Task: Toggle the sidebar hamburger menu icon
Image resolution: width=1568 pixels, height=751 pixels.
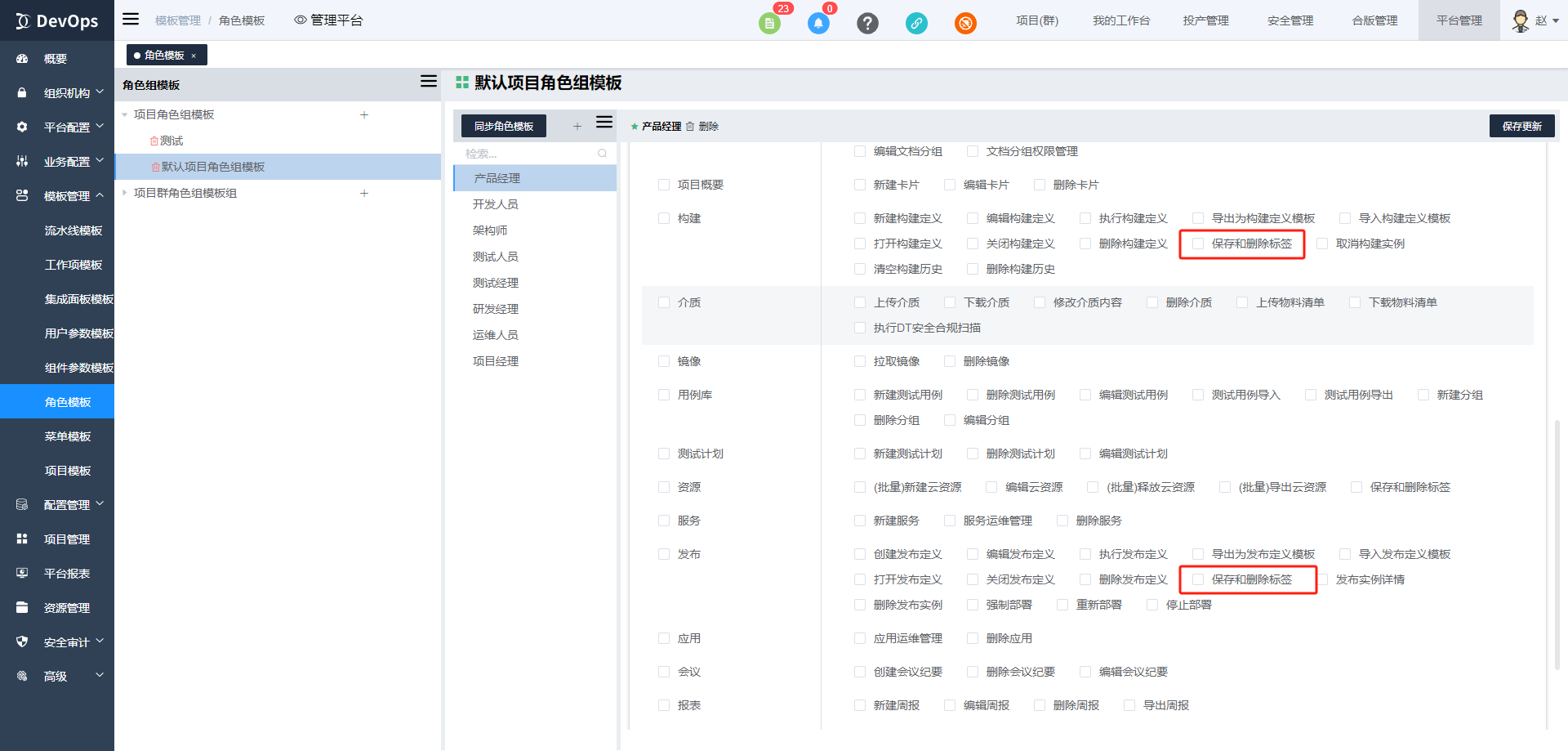Action: (131, 20)
